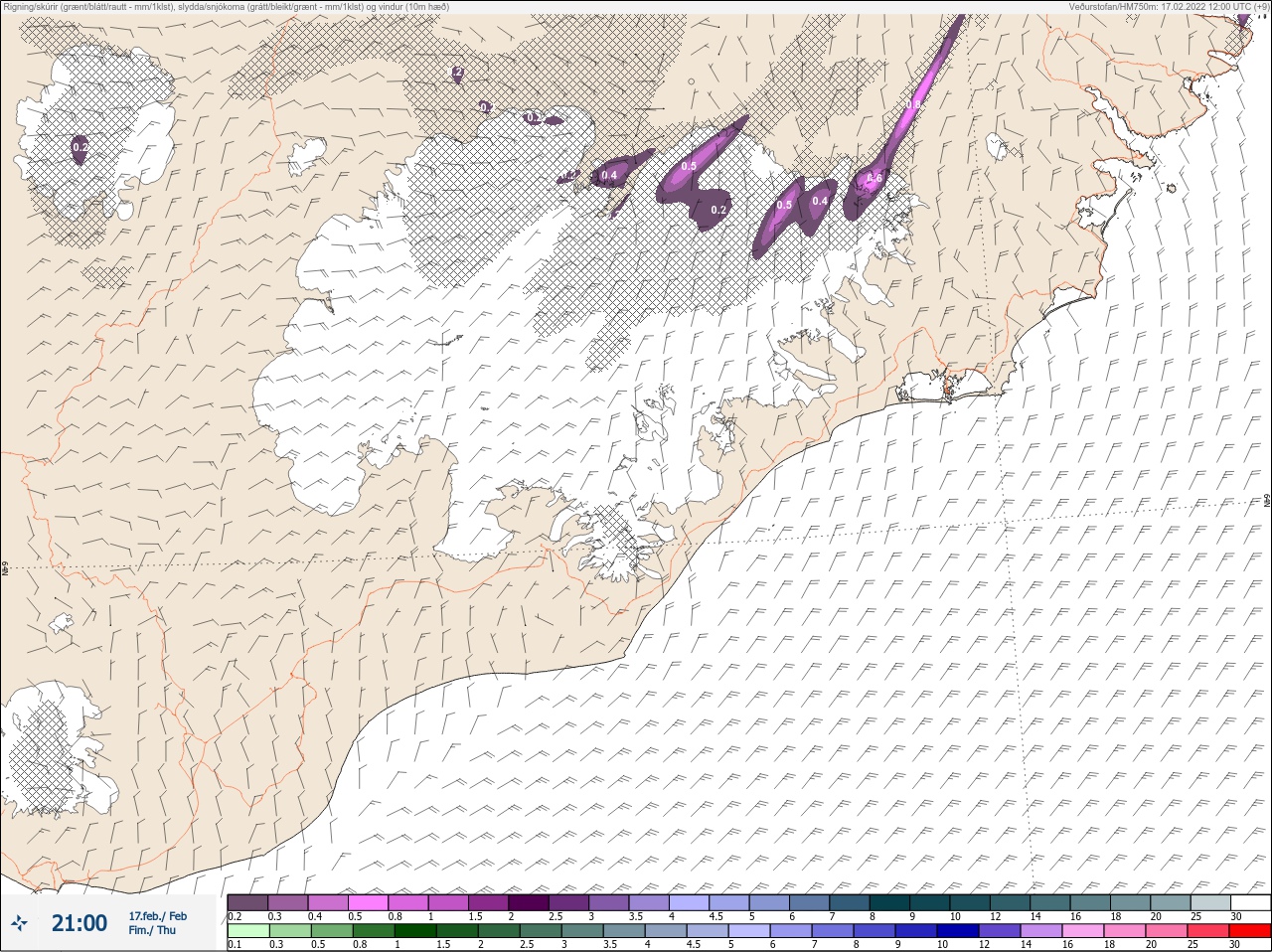Select the darkest purple 2 swatch in the snow row
The width and height of the screenshot is (1272, 952).
pyautogui.click(x=529, y=902)
